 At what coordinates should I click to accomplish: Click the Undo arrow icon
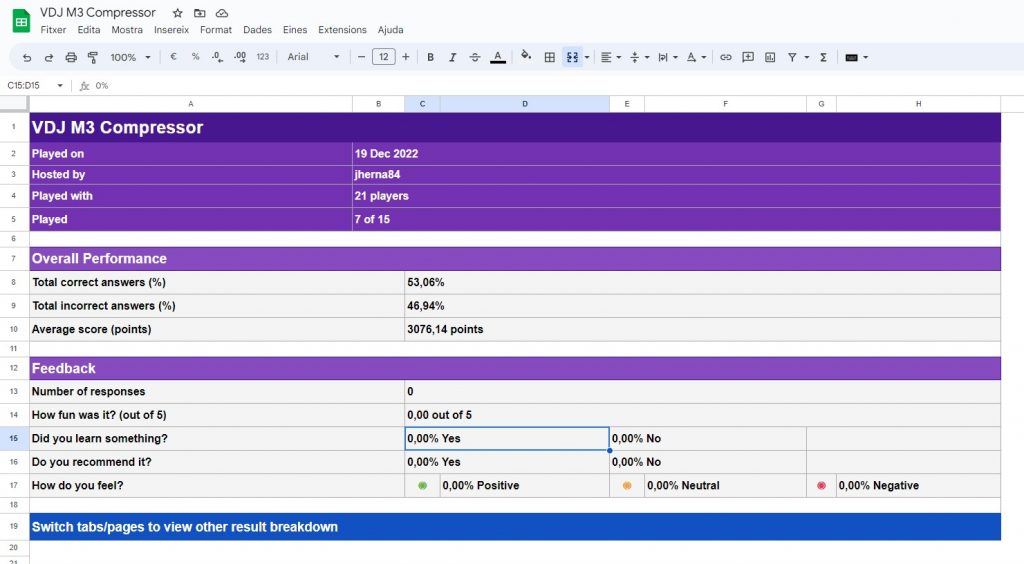(x=27, y=57)
